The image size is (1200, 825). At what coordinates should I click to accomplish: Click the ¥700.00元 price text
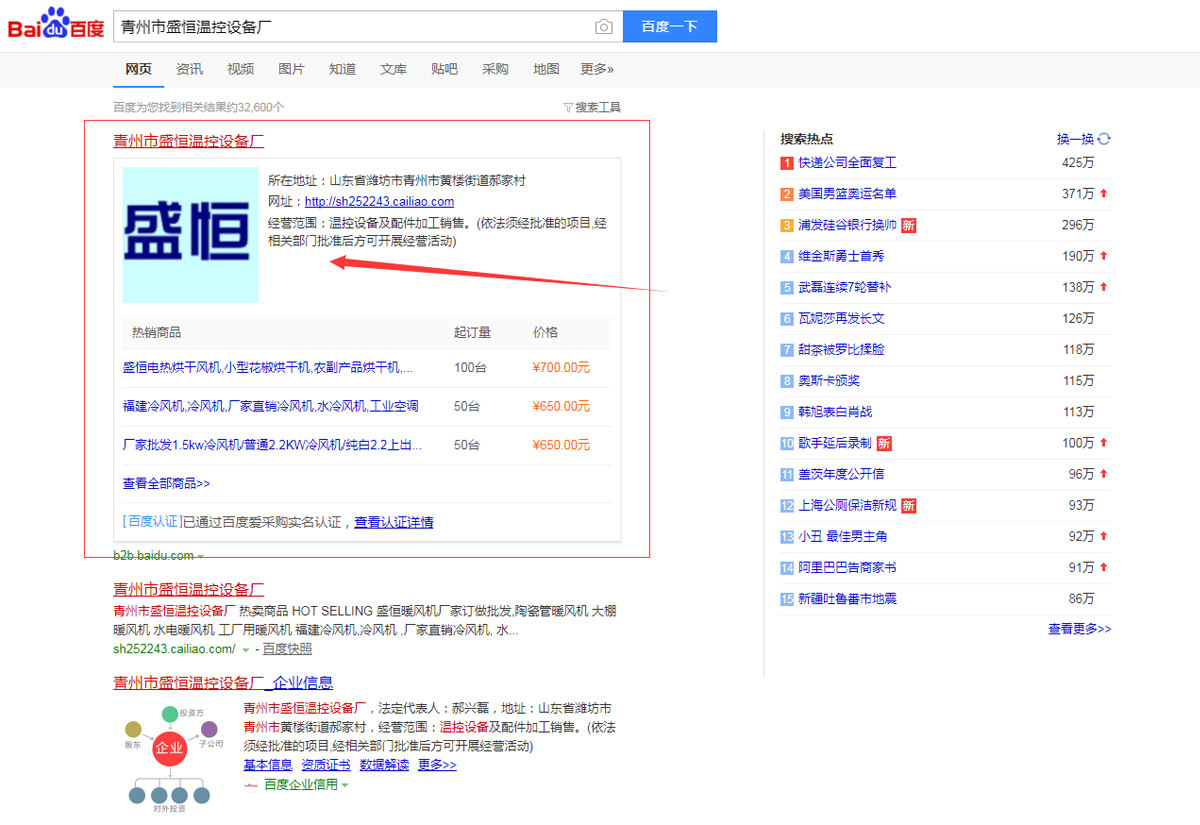(x=561, y=367)
